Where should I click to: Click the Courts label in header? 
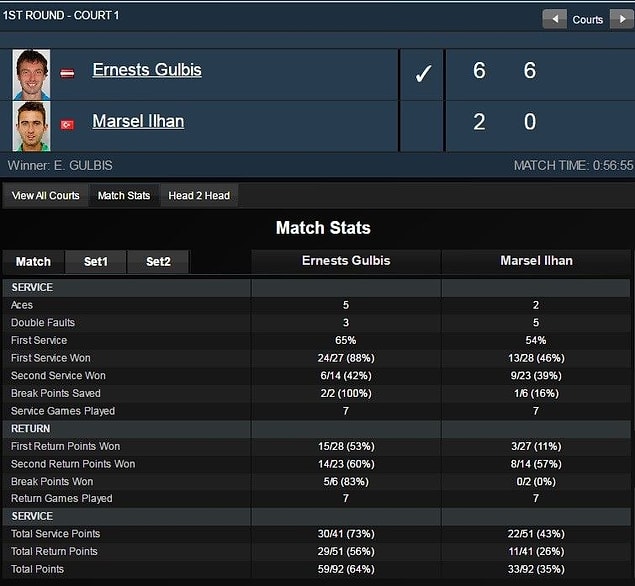point(588,19)
